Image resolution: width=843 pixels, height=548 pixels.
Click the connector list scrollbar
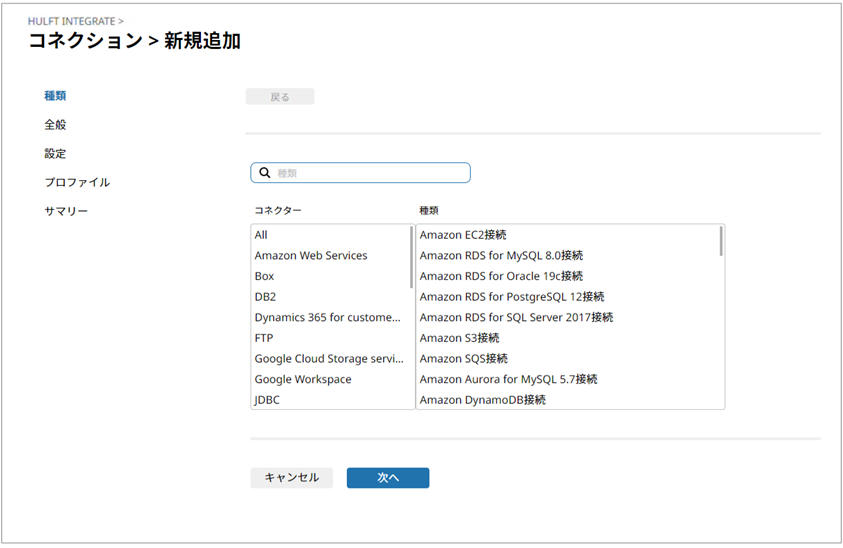pyautogui.click(x=411, y=258)
